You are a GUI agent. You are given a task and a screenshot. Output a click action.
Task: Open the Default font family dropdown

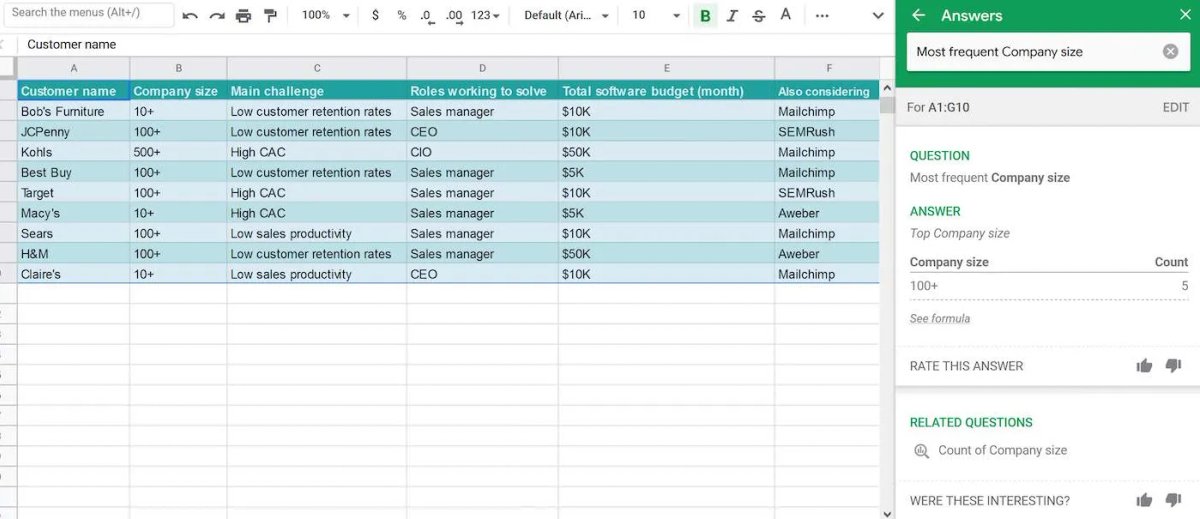point(567,16)
